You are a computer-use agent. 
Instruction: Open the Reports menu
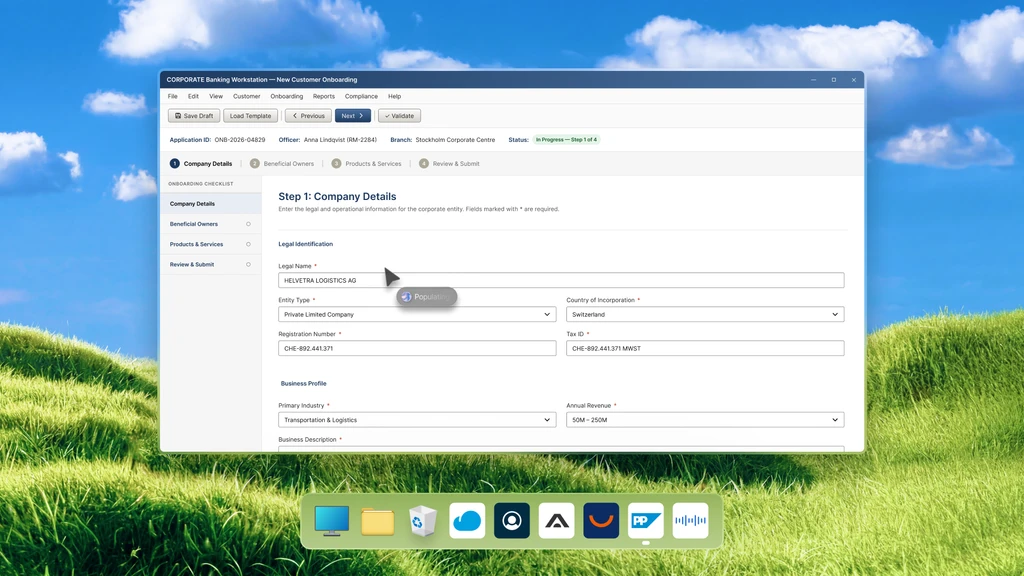pos(324,96)
